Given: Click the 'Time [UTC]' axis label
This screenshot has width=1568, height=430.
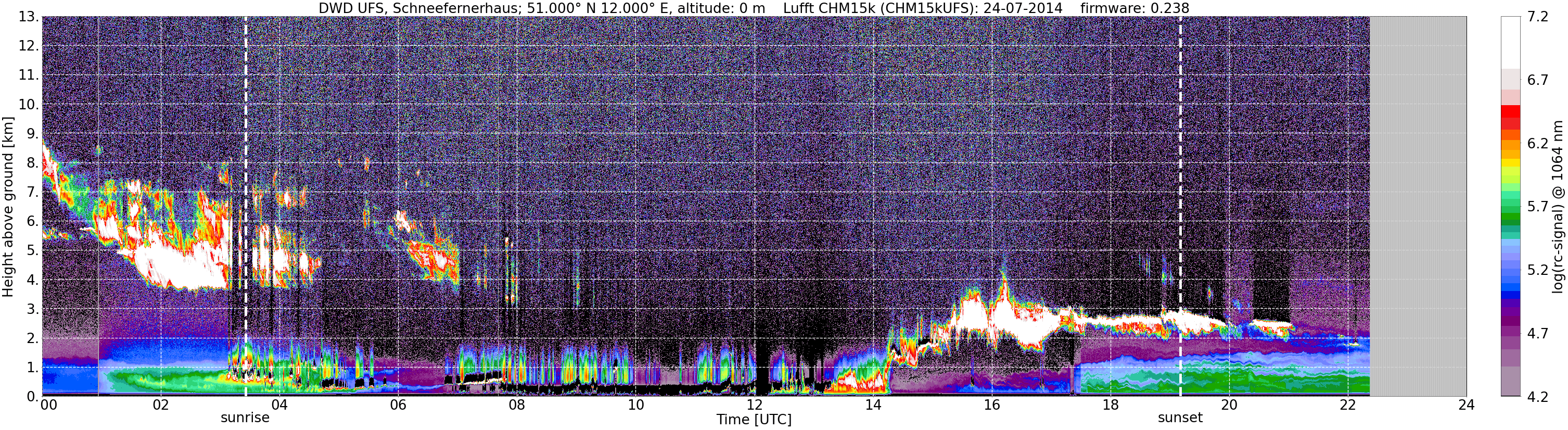Looking at the screenshot, I should [754, 419].
